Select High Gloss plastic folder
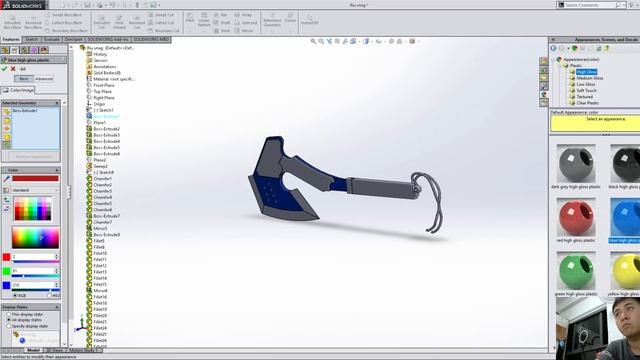The height and width of the screenshot is (360, 640). click(x=587, y=72)
